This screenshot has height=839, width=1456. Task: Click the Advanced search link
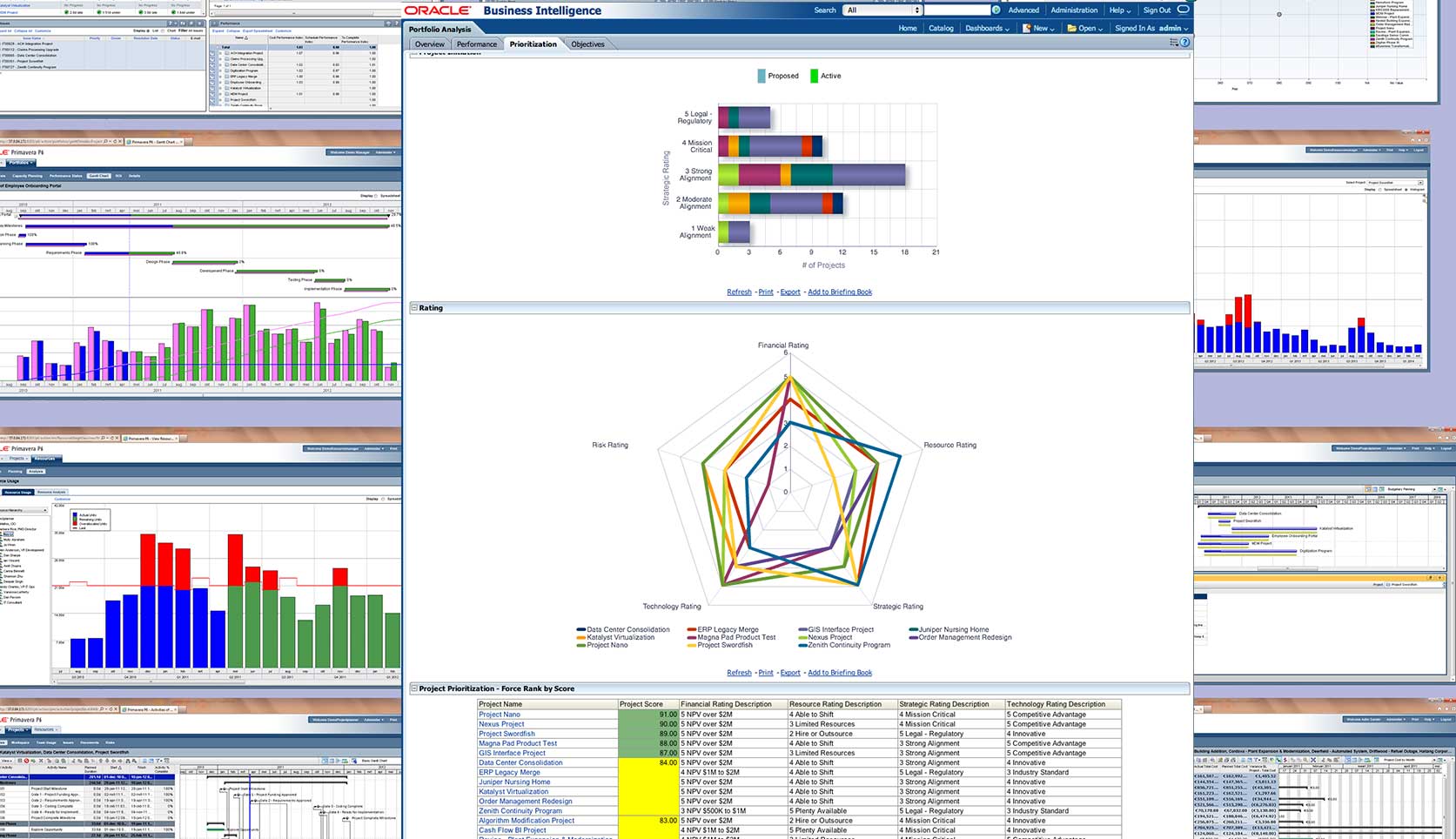(1023, 10)
